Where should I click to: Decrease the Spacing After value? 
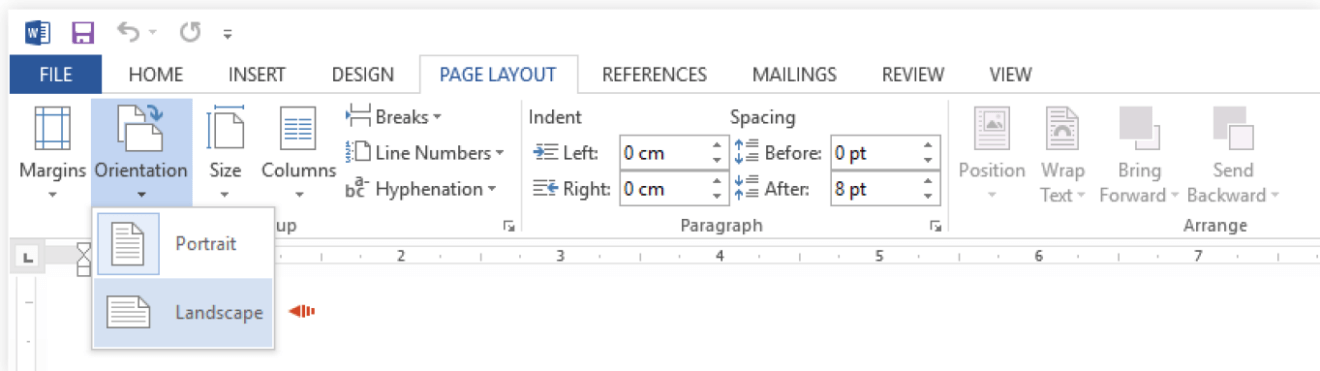[929, 195]
